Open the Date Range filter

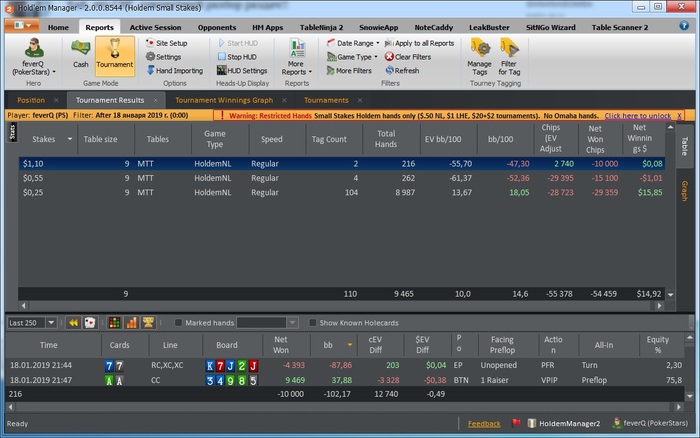click(x=353, y=43)
